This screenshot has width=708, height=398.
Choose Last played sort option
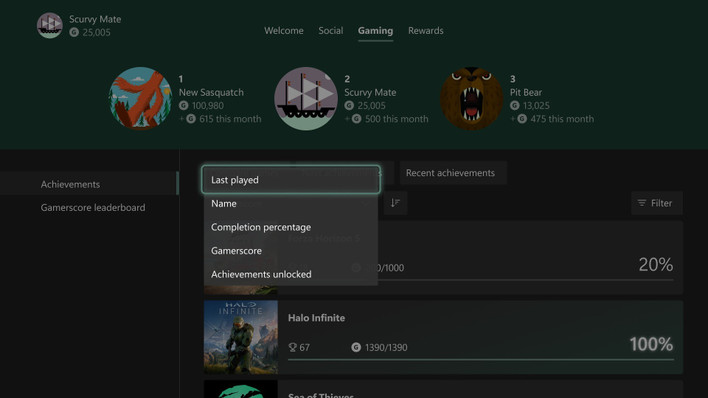291,180
